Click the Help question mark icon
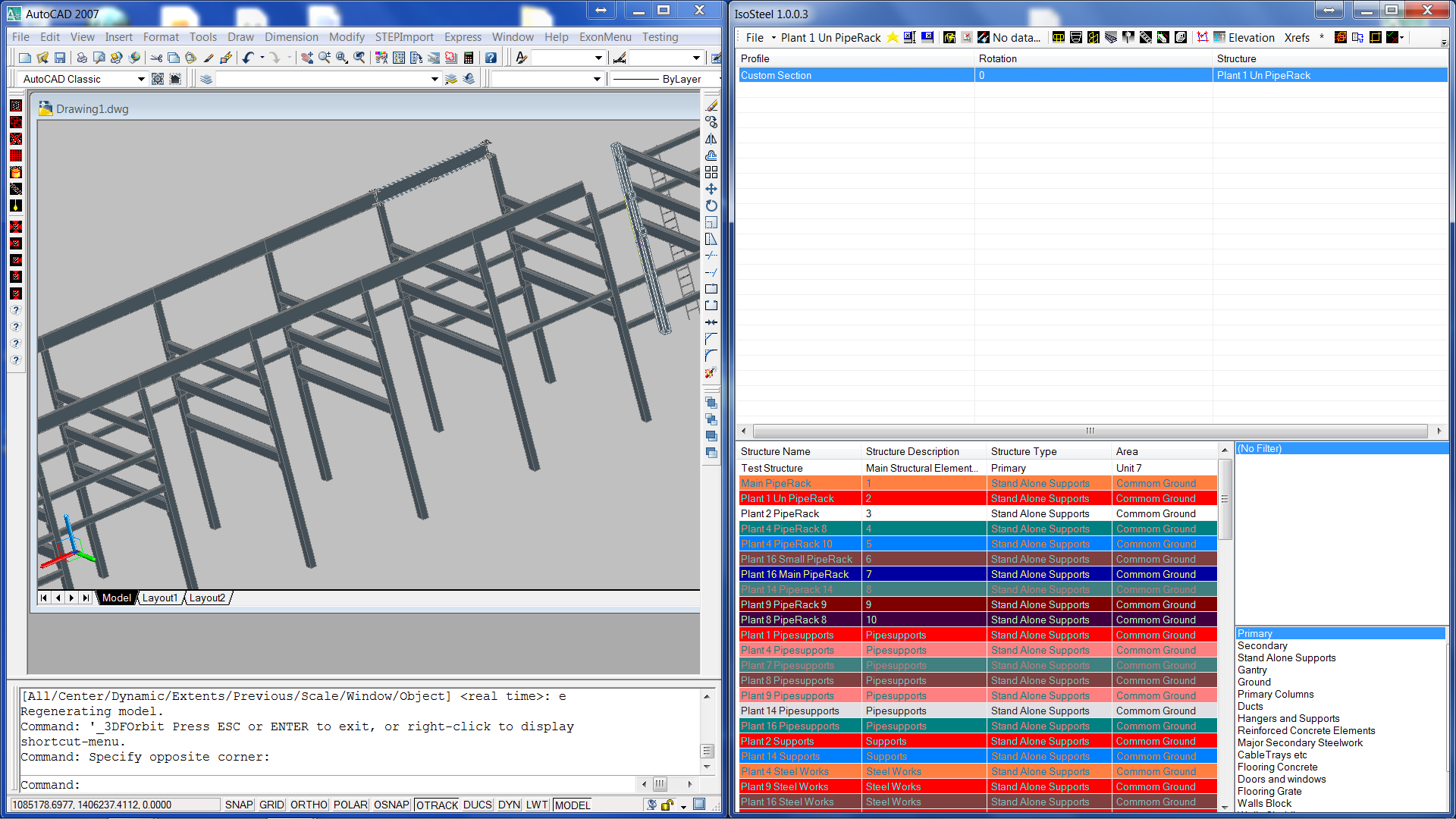The width and height of the screenshot is (1456, 819). [x=491, y=58]
